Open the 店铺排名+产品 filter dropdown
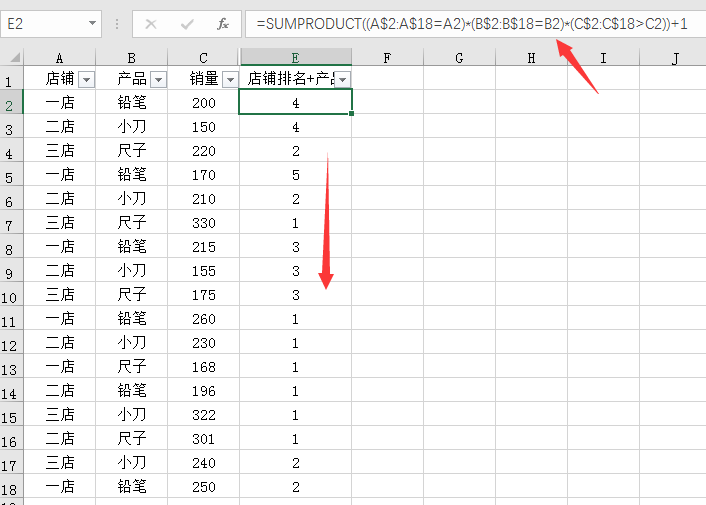The image size is (706, 505). click(x=343, y=80)
